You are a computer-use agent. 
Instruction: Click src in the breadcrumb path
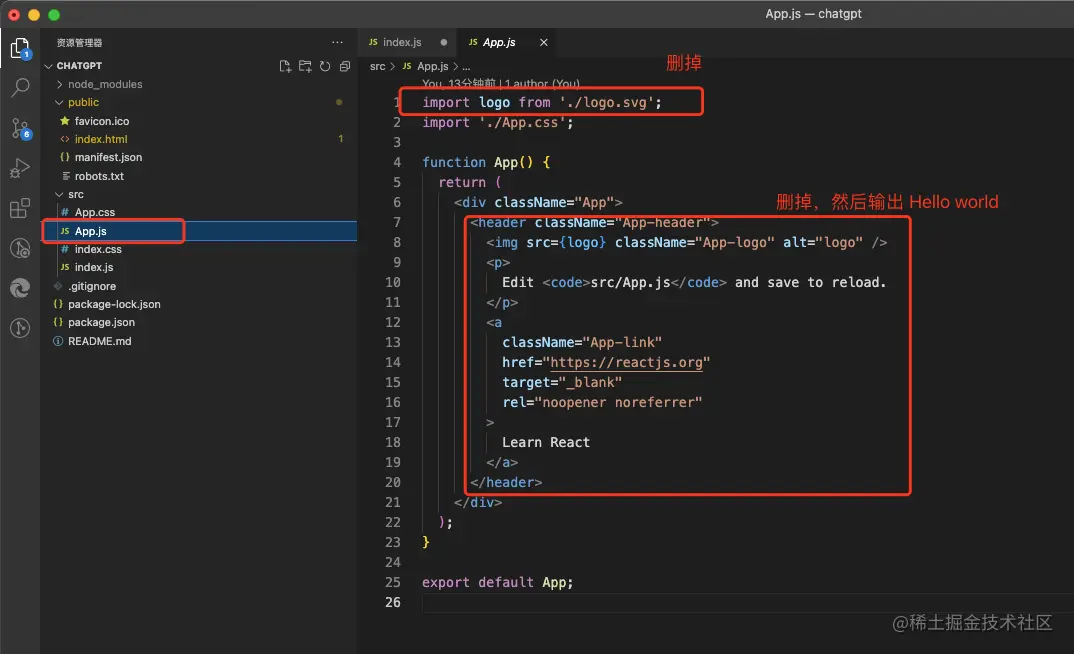pyautogui.click(x=377, y=66)
